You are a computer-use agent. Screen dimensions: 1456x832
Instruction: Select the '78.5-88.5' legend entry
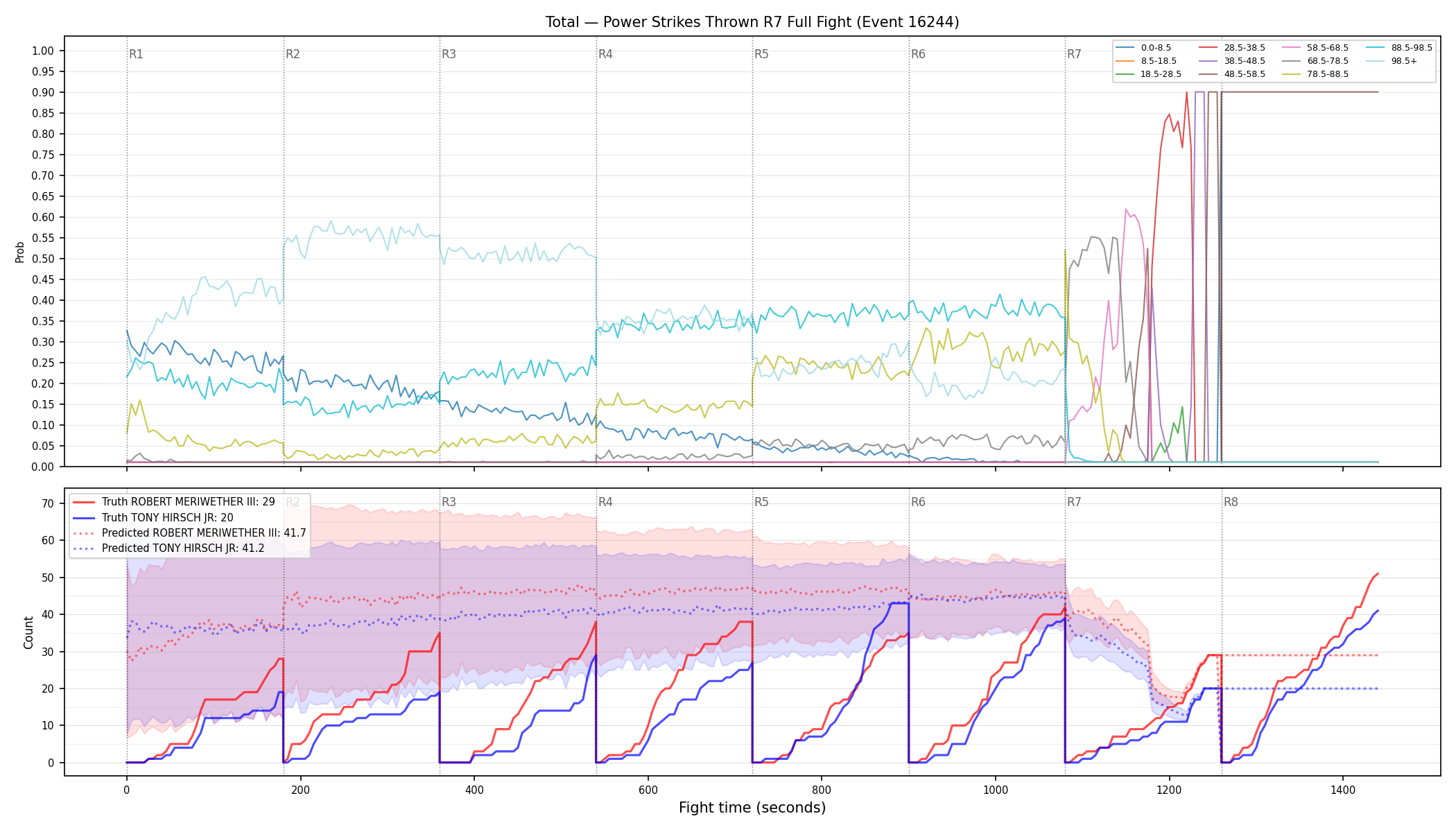click(x=1315, y=74)
